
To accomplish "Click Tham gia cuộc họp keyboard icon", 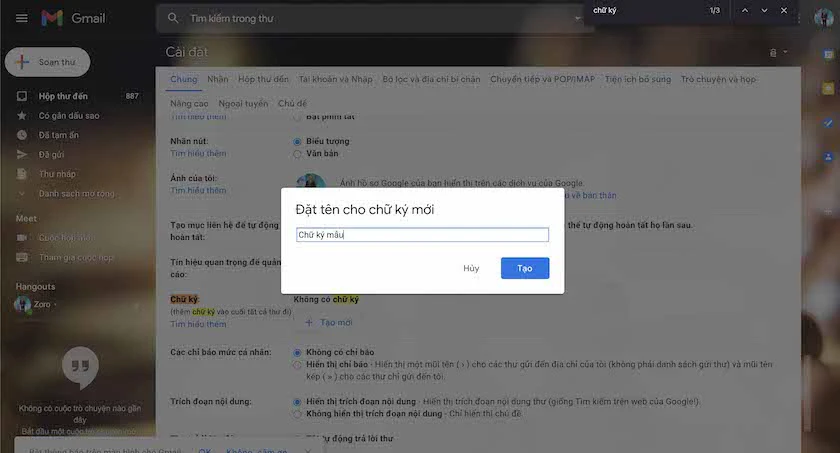I will coord(22,258).
